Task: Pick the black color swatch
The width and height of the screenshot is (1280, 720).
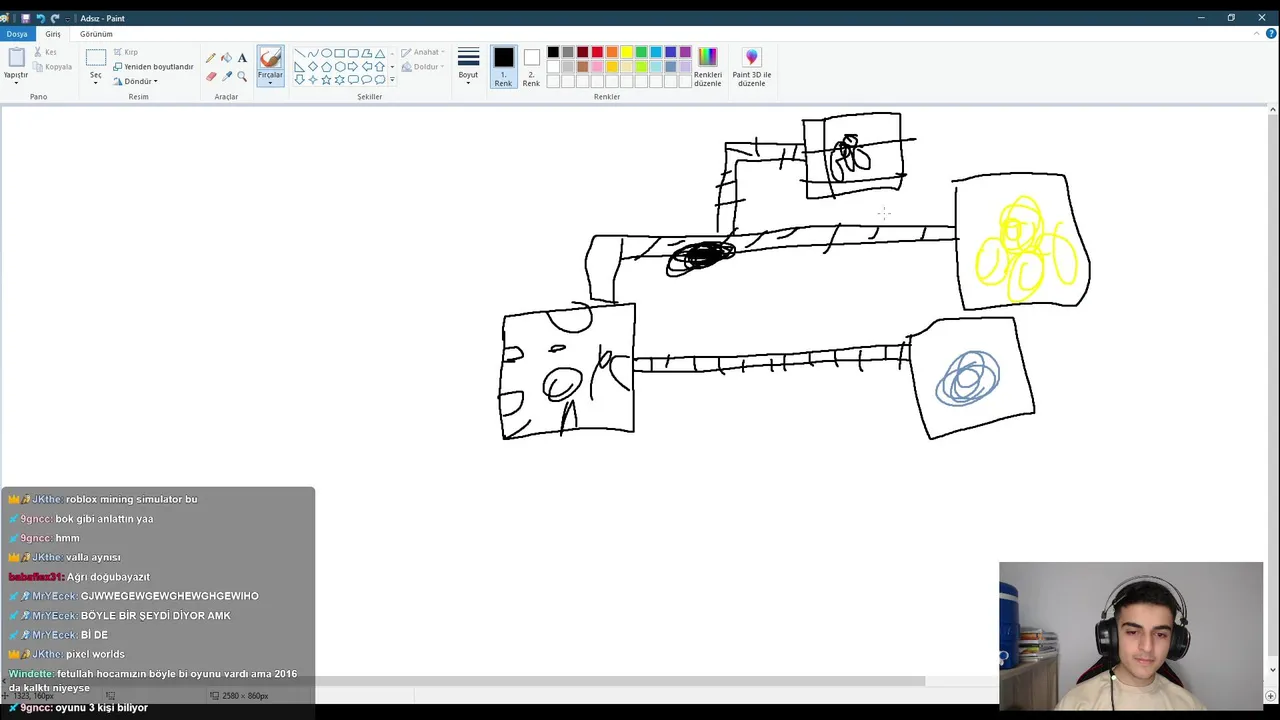Action: point(553,52)
